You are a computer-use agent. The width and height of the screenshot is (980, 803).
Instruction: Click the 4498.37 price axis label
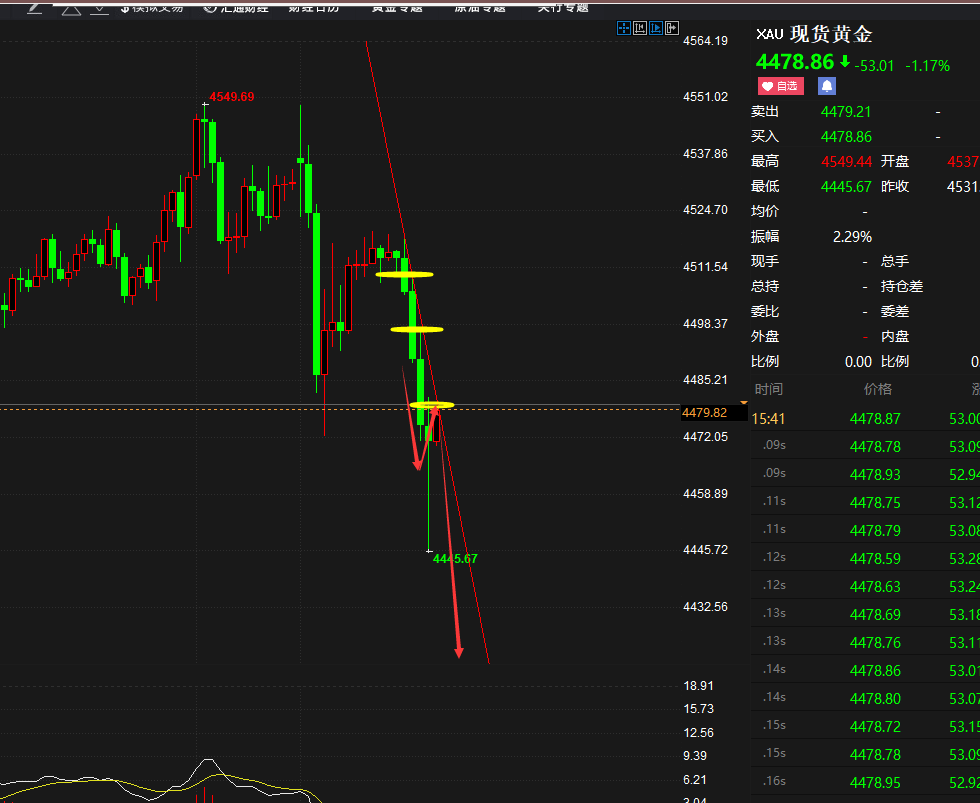(705, 324)
